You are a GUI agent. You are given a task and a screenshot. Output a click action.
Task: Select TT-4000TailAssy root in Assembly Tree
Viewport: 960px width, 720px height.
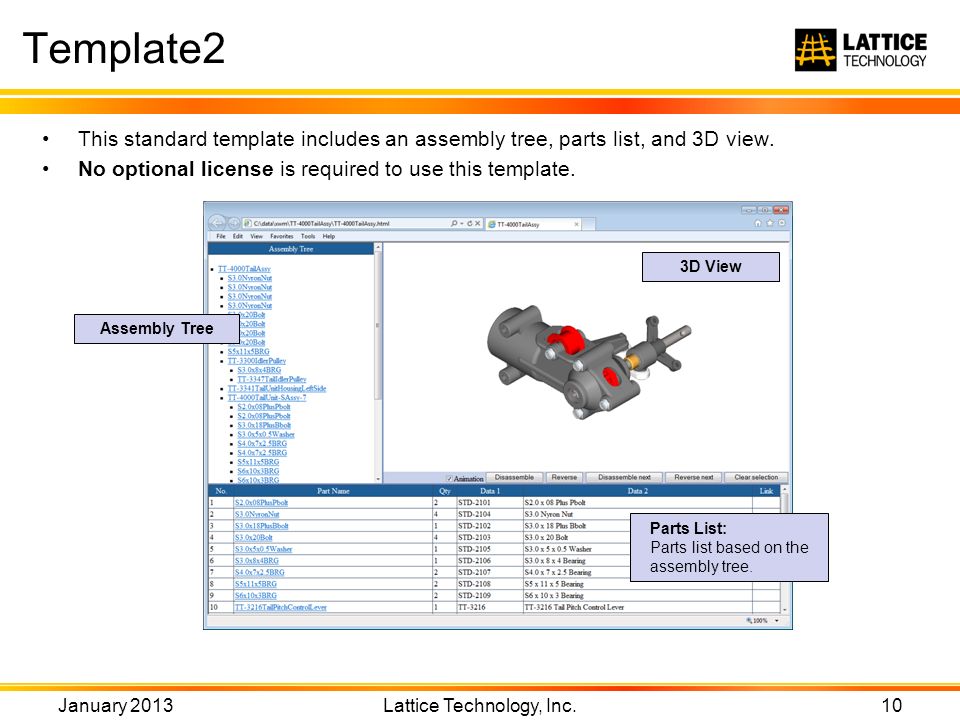click(x=244, y=269)
